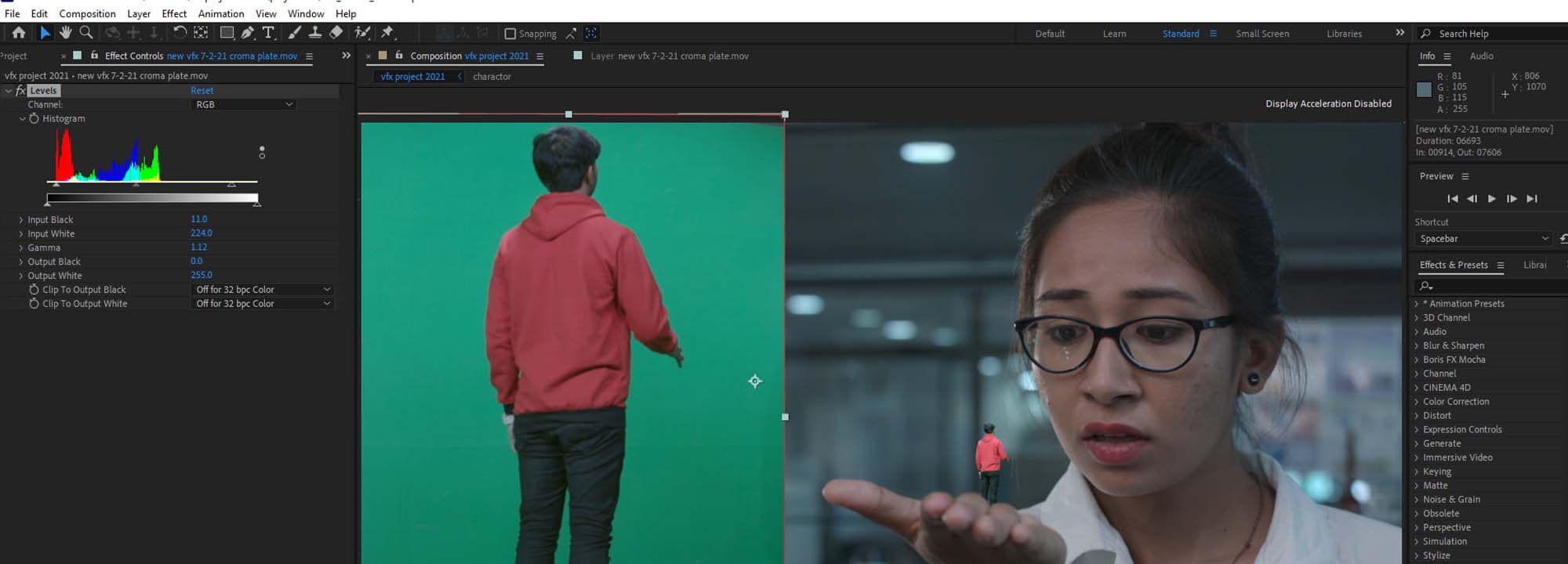Screen dimensions: 1568x564
Task: Click the Home icon in toolbar
Action: [x=19, y=33]
